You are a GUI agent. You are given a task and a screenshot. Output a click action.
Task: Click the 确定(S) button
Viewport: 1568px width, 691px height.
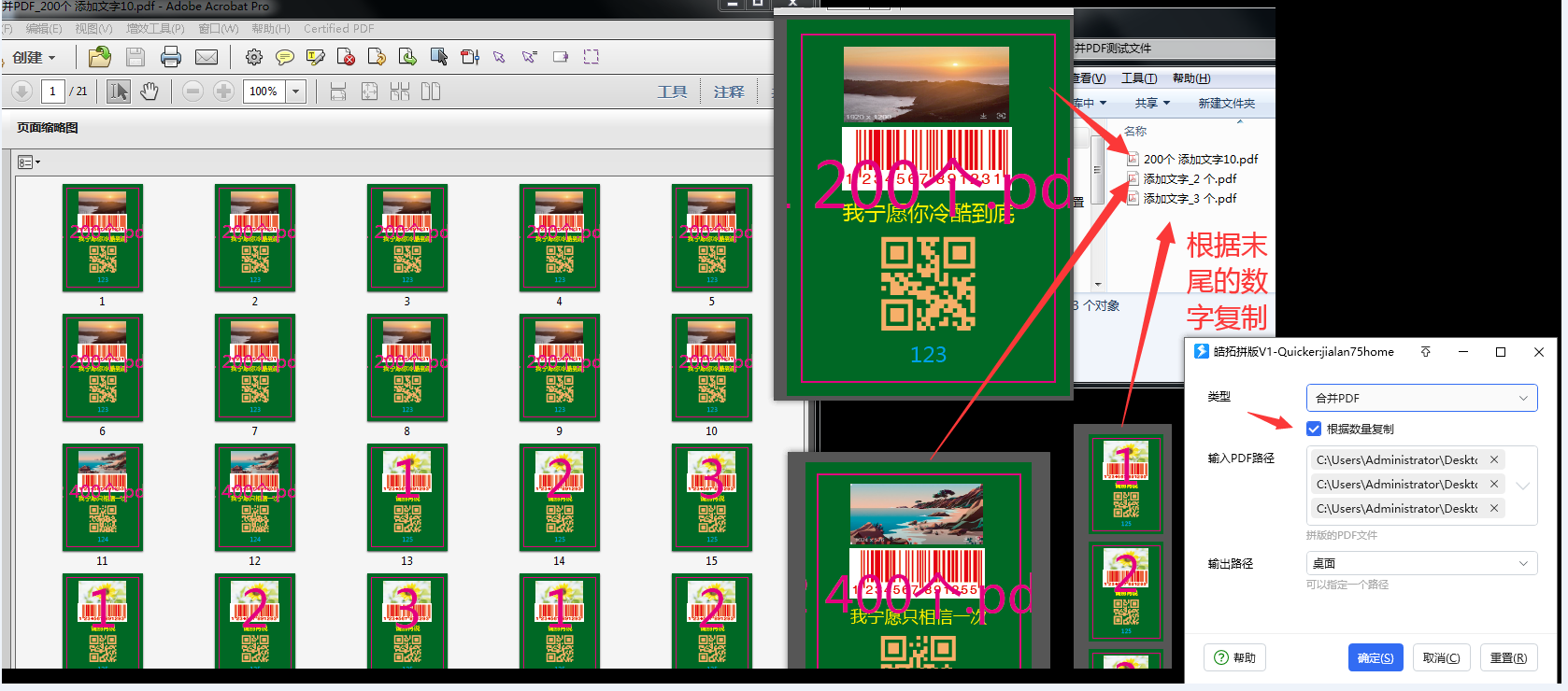coord(1376,657)
